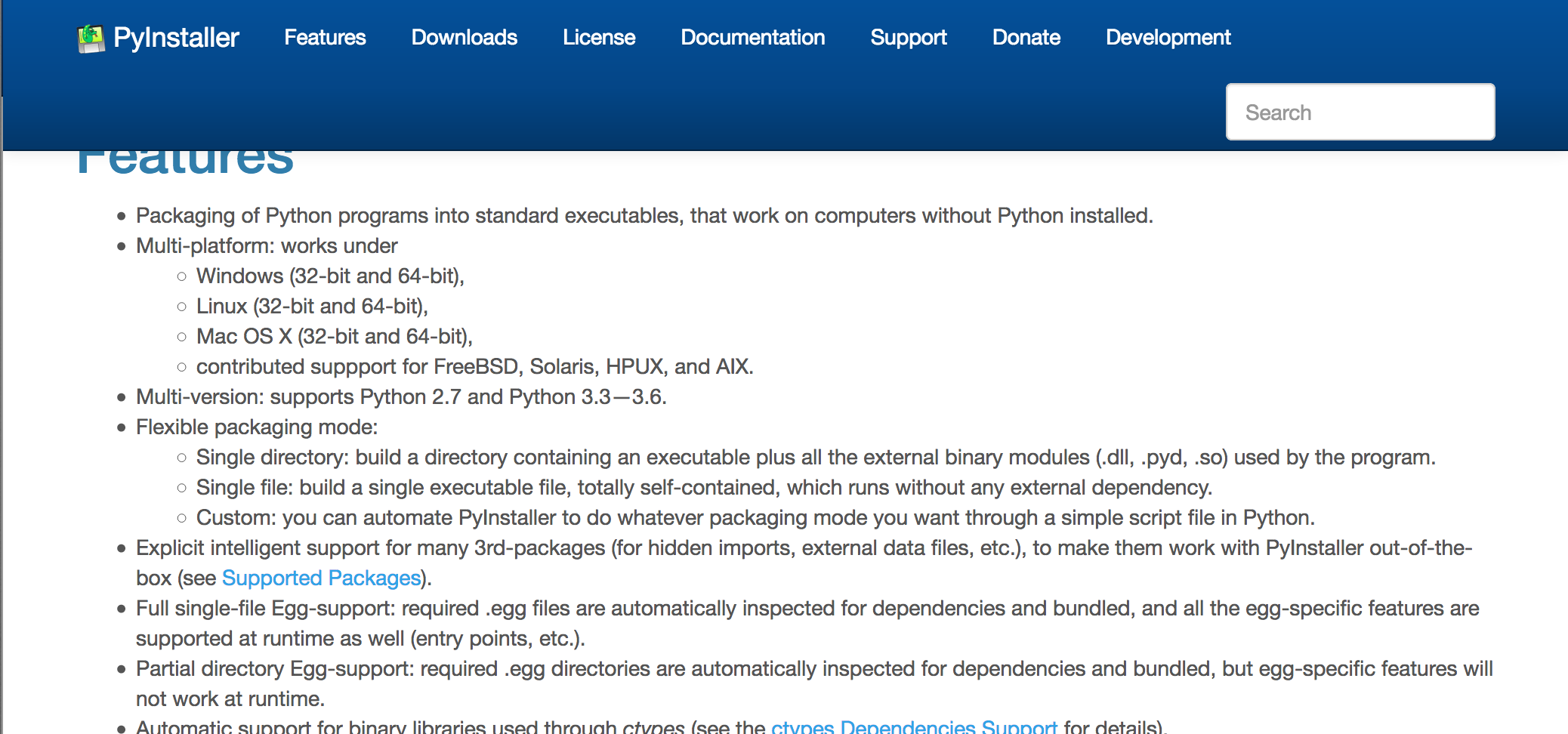
Task: Open the Supported Packages link
Action: (x=320, y=578)
